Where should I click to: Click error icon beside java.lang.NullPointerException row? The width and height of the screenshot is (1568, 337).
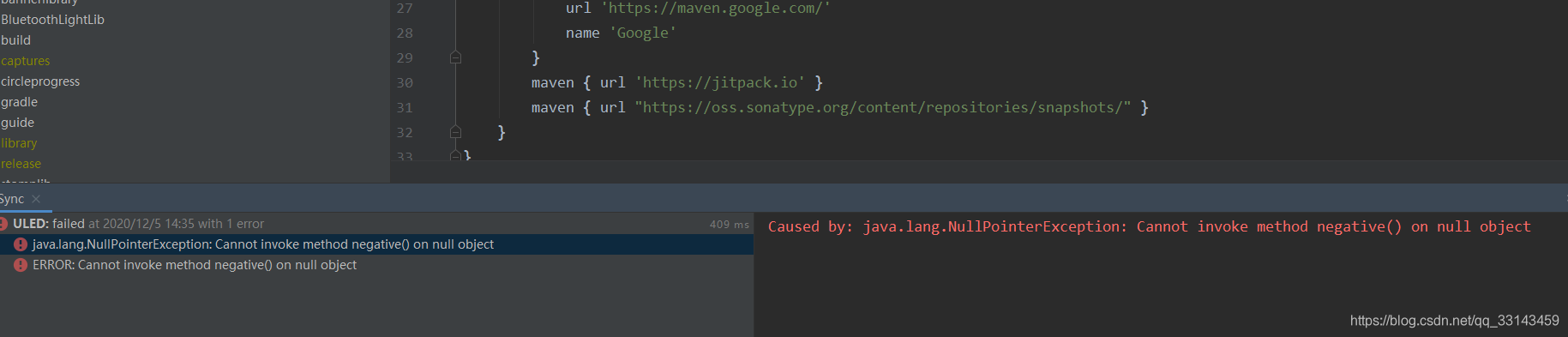tap(21, 244)
